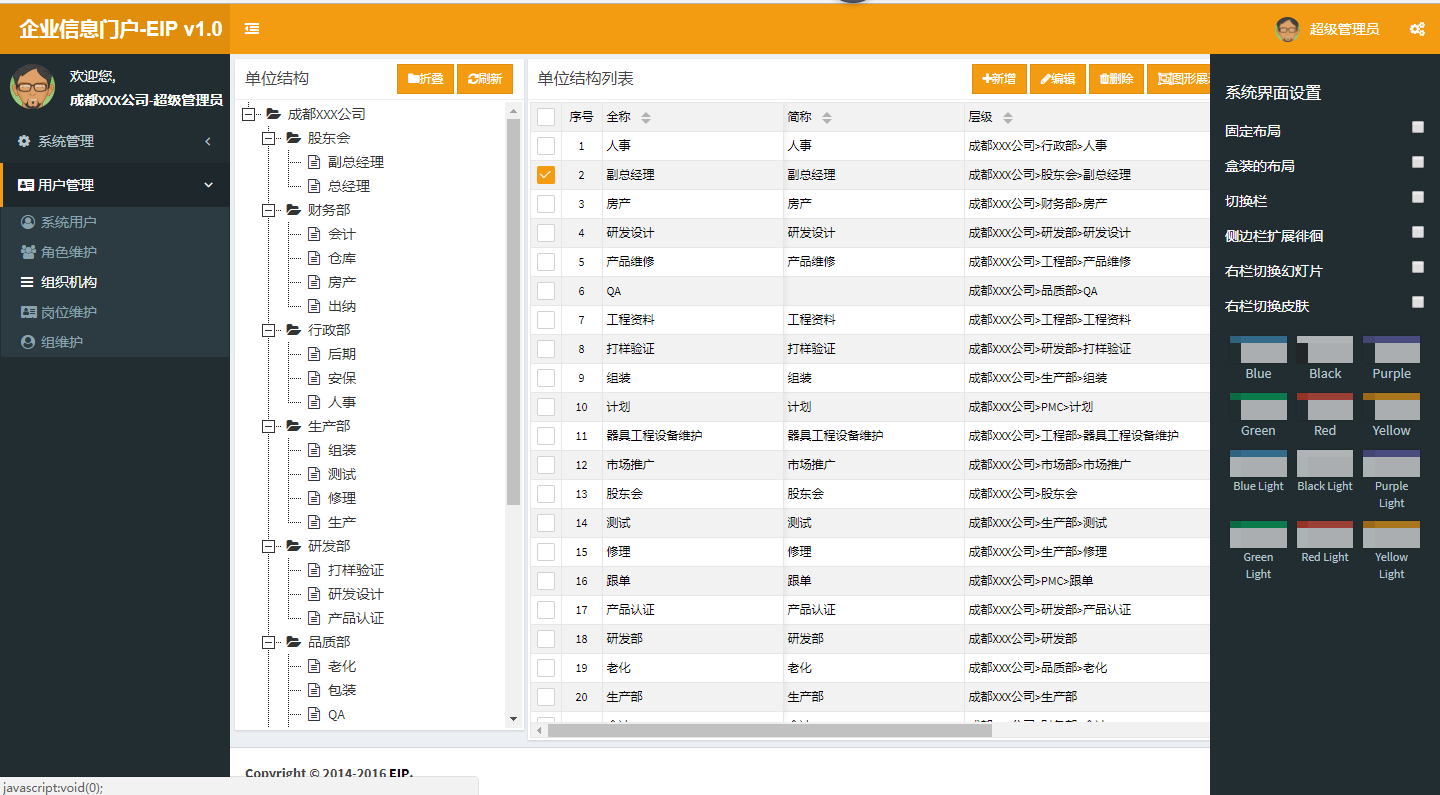Select the 研发设计 node in the tree
1440x795 pixels.
[356, 594]
